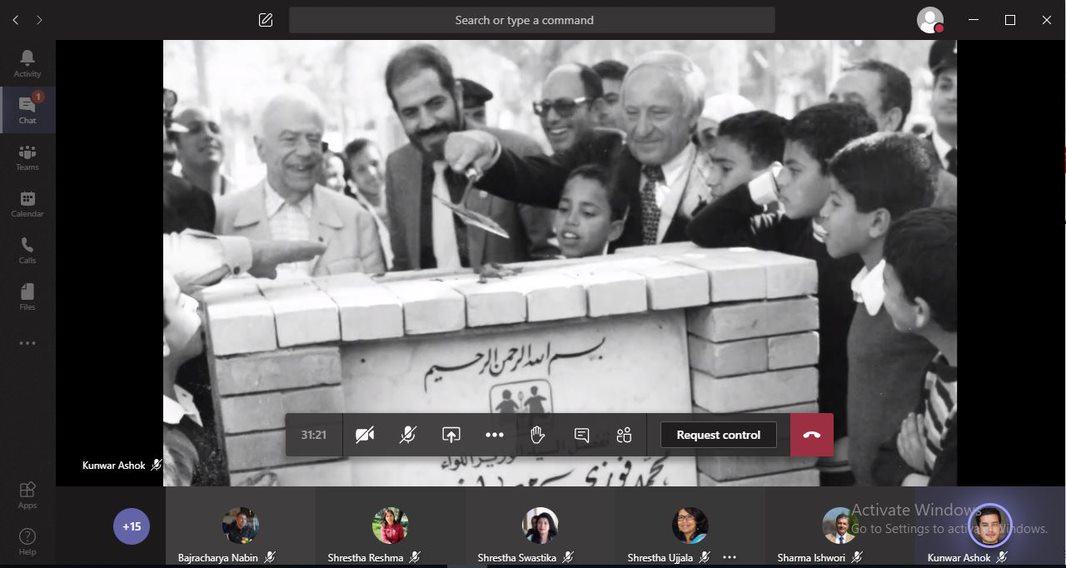
Task: Toggle the camera on
Action: click(x=365, y=435)
